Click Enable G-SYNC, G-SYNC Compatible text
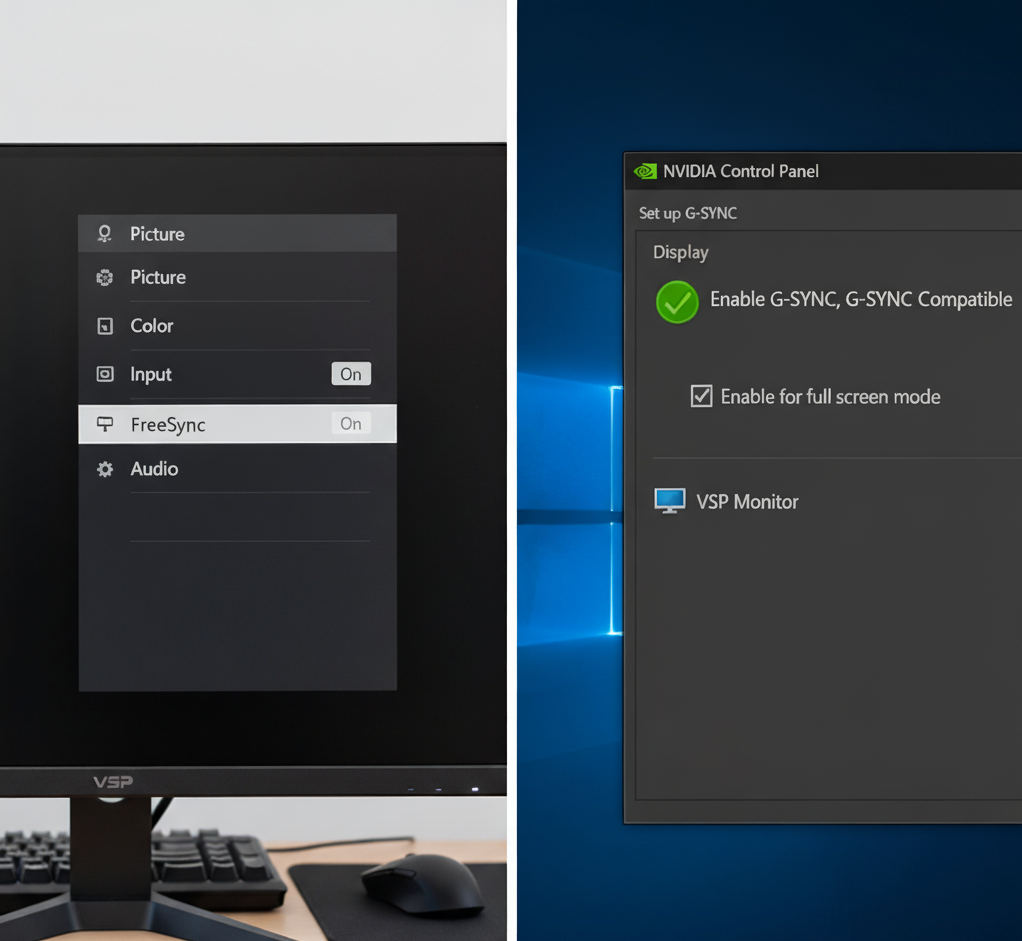This screenshot has height=941, width=1022. (x=860, y=299)
